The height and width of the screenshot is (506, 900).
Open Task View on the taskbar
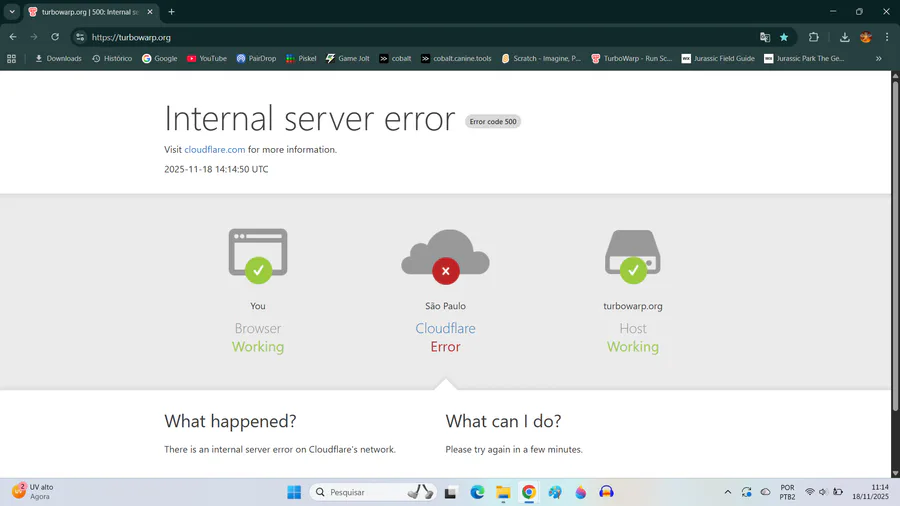click(x=451, y=492)
